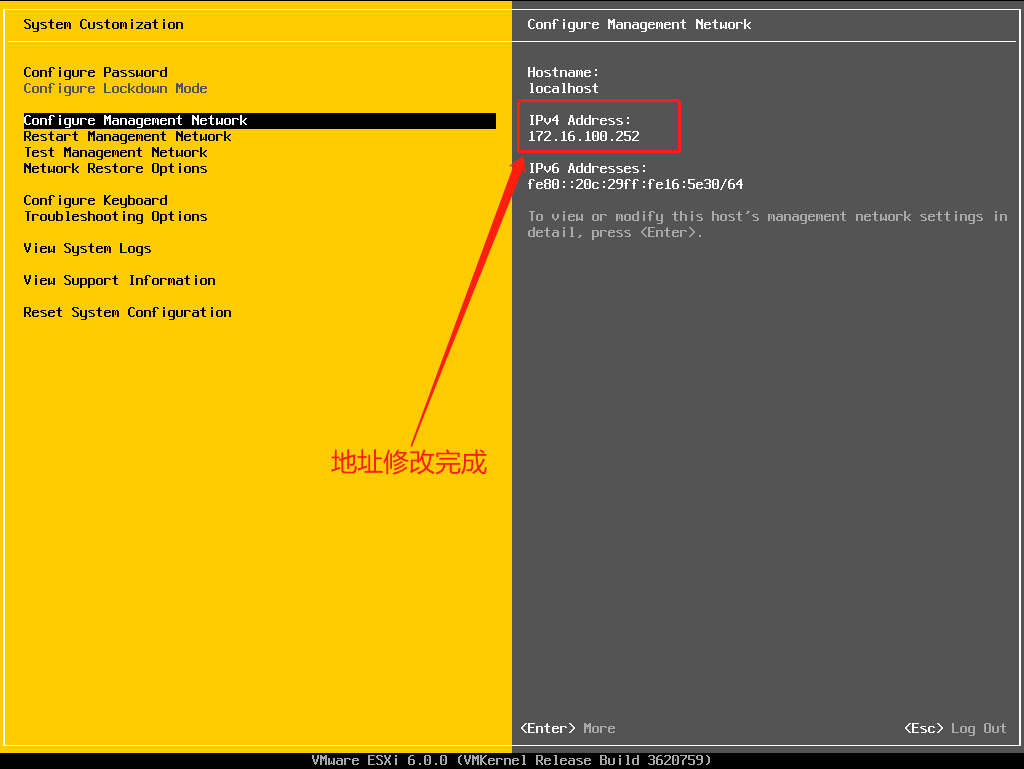Click the System Customization panel title
Screen dimensions: 1024x769
tap(103, 24)
